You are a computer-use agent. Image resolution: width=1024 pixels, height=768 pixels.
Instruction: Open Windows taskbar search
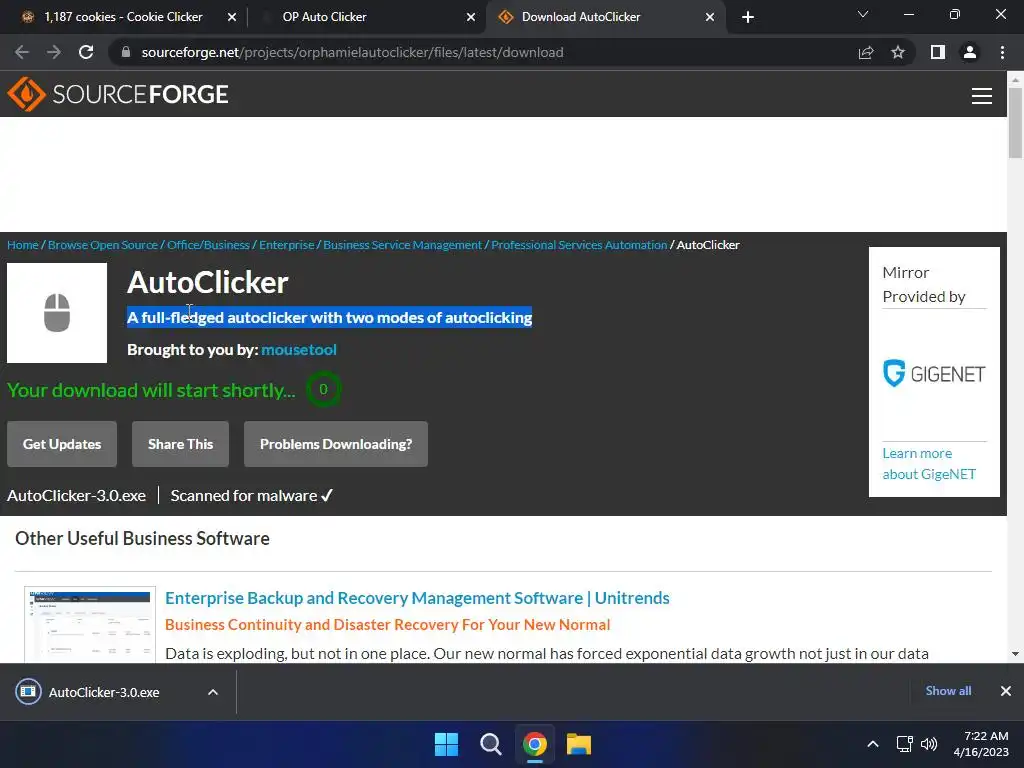coord(490,744)
